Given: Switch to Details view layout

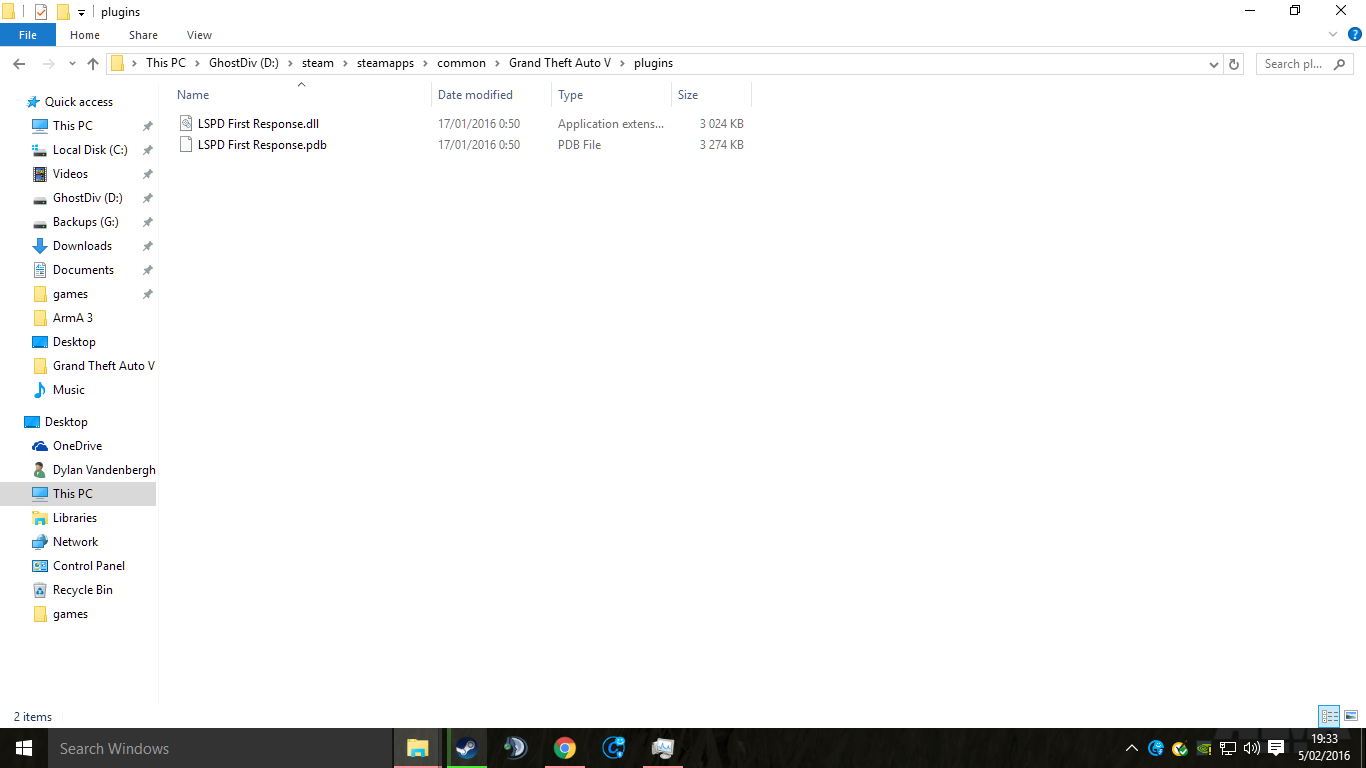Looking at the screenshot, I should [x=1329, y=716].
